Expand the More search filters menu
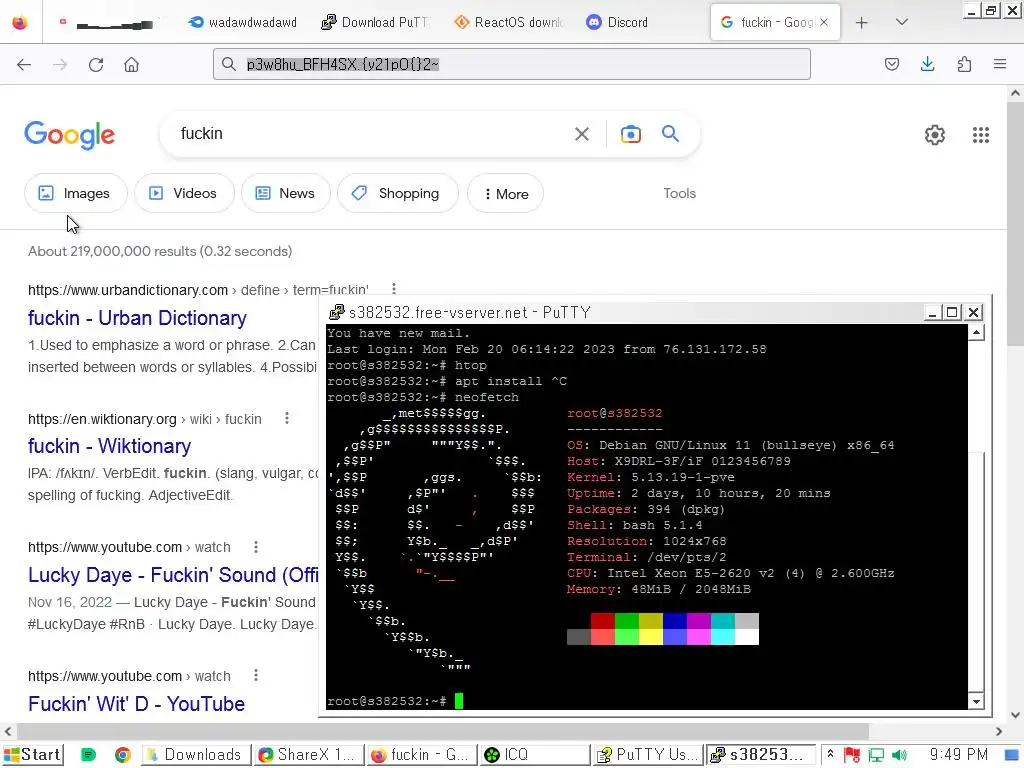This screenshot has height=768, width=1024. [505, 193]
